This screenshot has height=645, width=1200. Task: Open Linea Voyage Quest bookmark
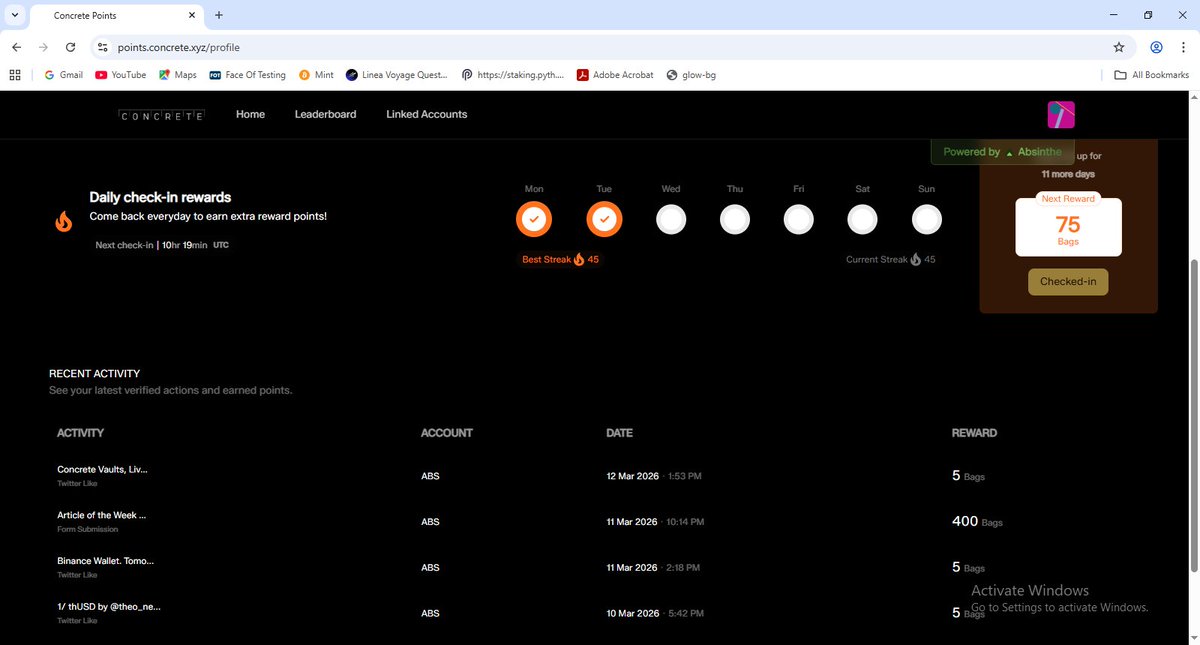pyautogui.click(x=397, y=75)
